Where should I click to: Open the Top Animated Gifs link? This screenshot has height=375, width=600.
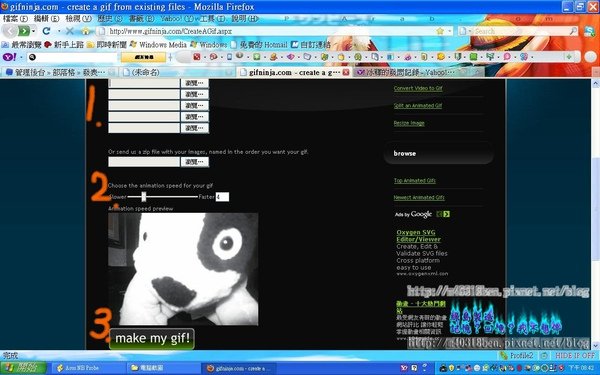415,180
